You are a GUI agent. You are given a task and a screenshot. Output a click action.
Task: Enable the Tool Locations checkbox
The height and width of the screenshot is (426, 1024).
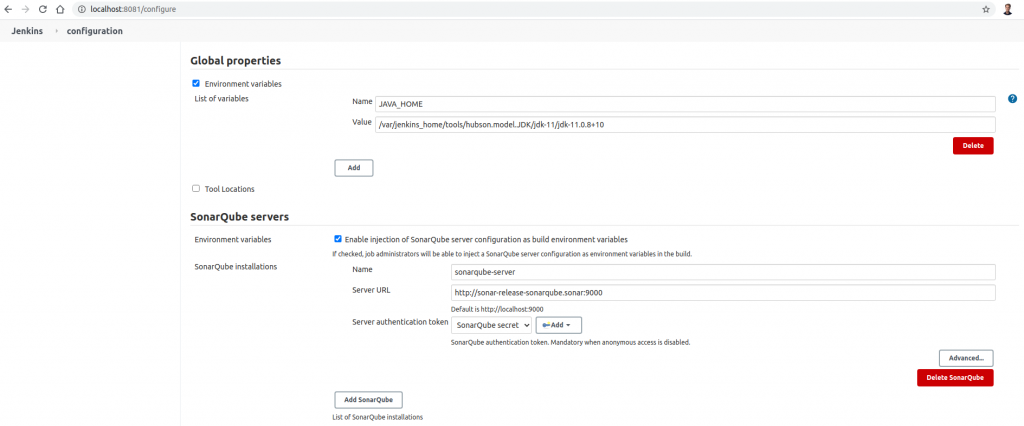pyautogui.click(x=196, y=188)
